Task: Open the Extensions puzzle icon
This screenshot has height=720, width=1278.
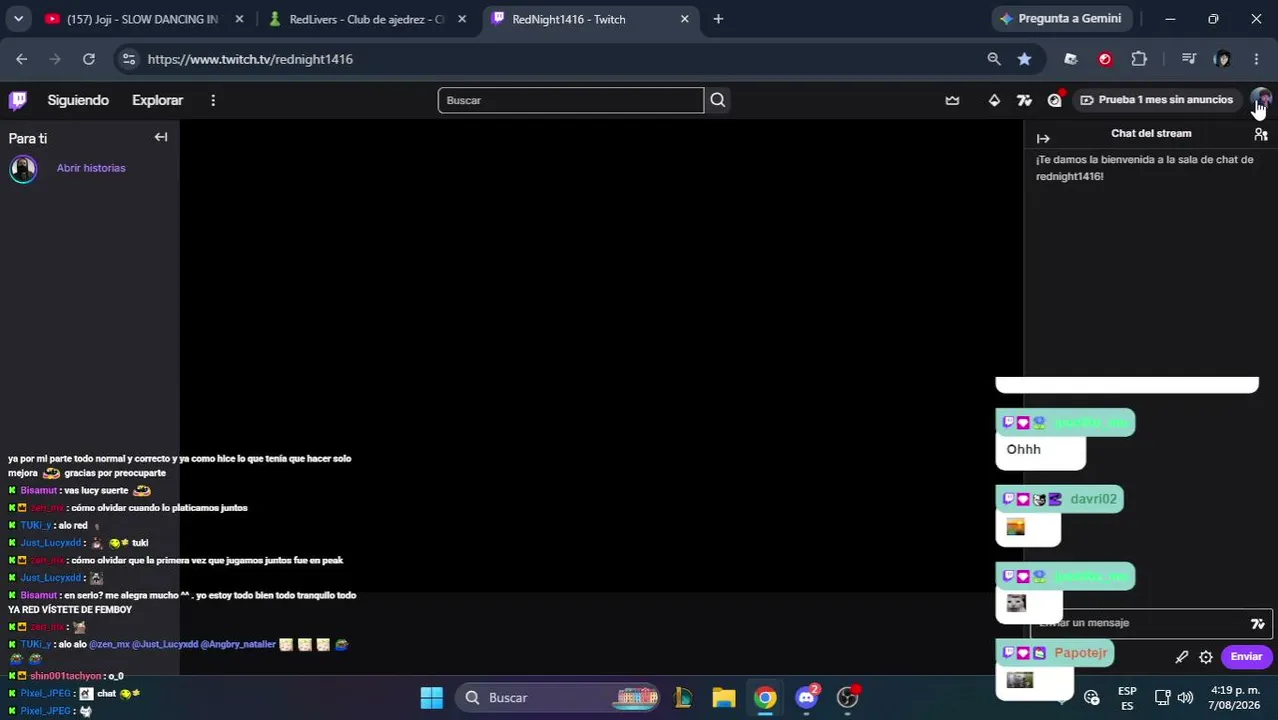Action: 1139,59
